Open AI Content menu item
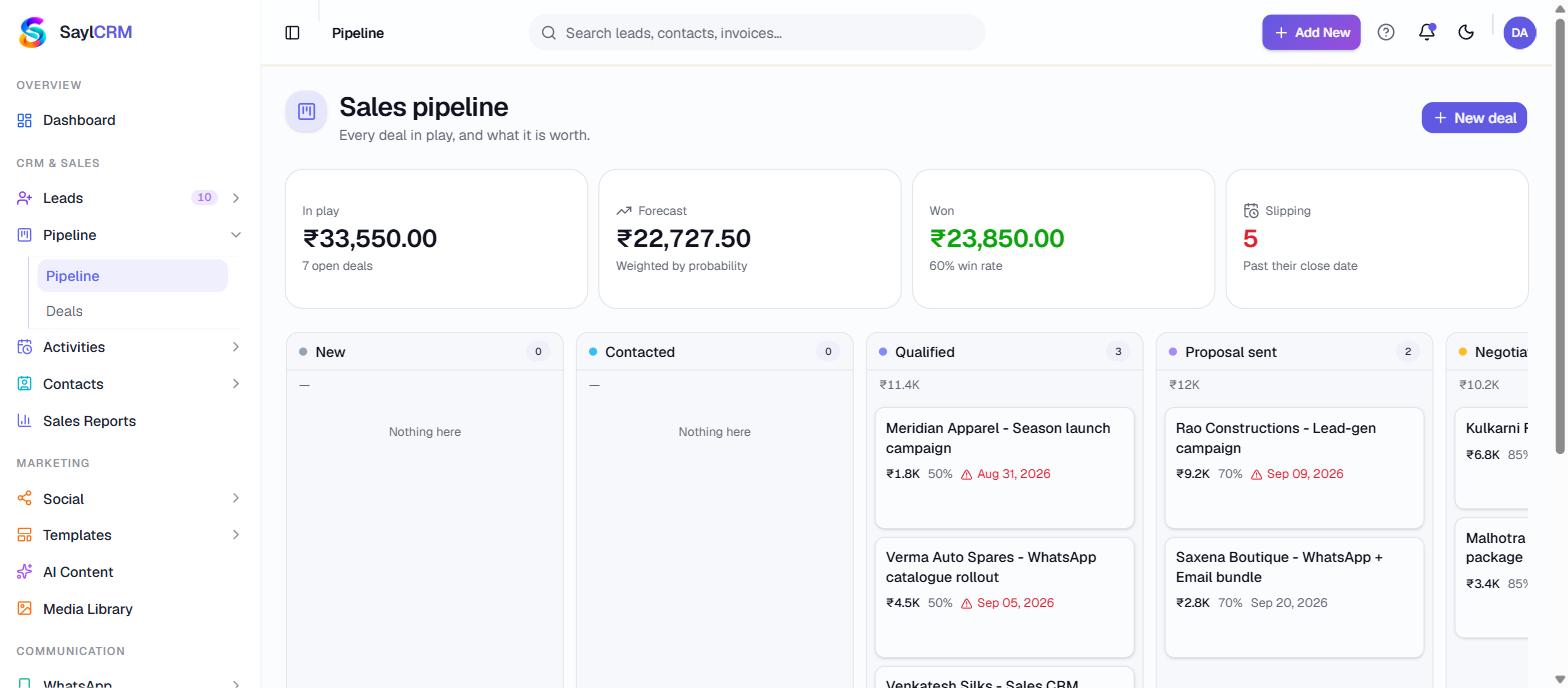 click(x=130, y=572)
